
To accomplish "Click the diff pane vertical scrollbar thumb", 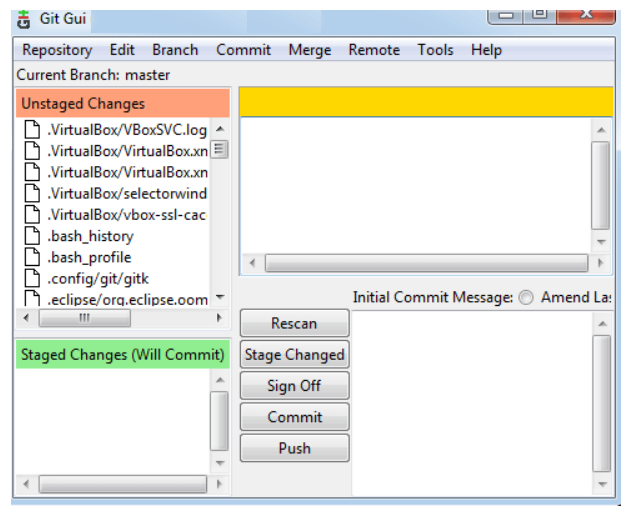I will 601,185.
